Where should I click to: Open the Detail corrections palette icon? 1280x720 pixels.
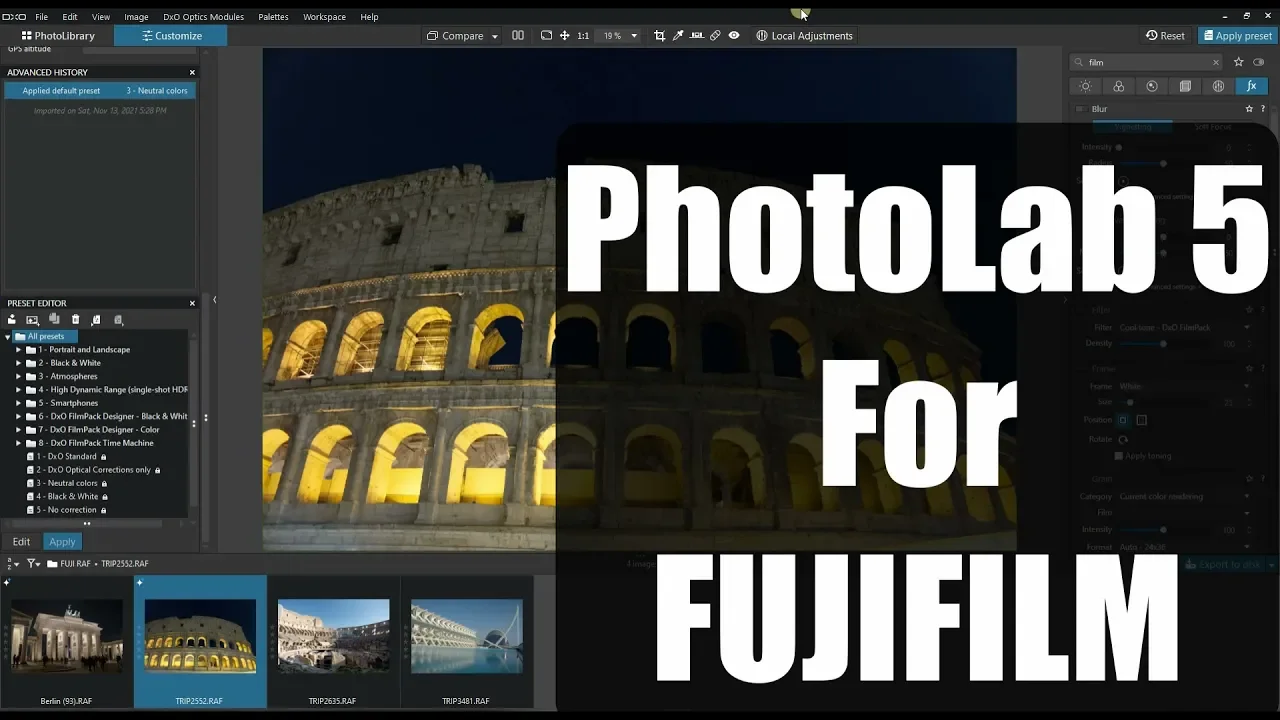1152,86
